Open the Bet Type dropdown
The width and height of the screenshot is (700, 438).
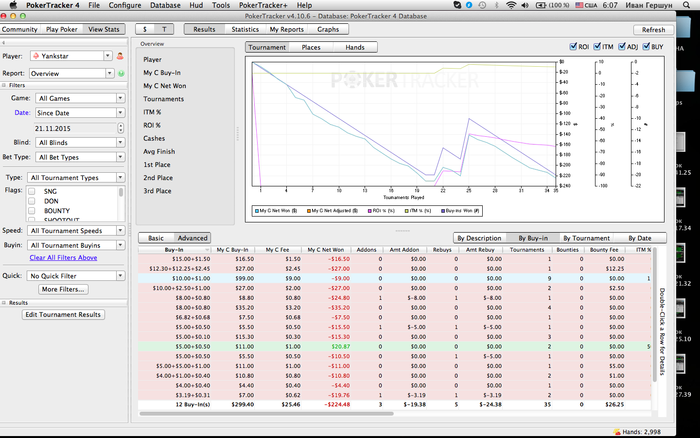click(x=80, y=157)
